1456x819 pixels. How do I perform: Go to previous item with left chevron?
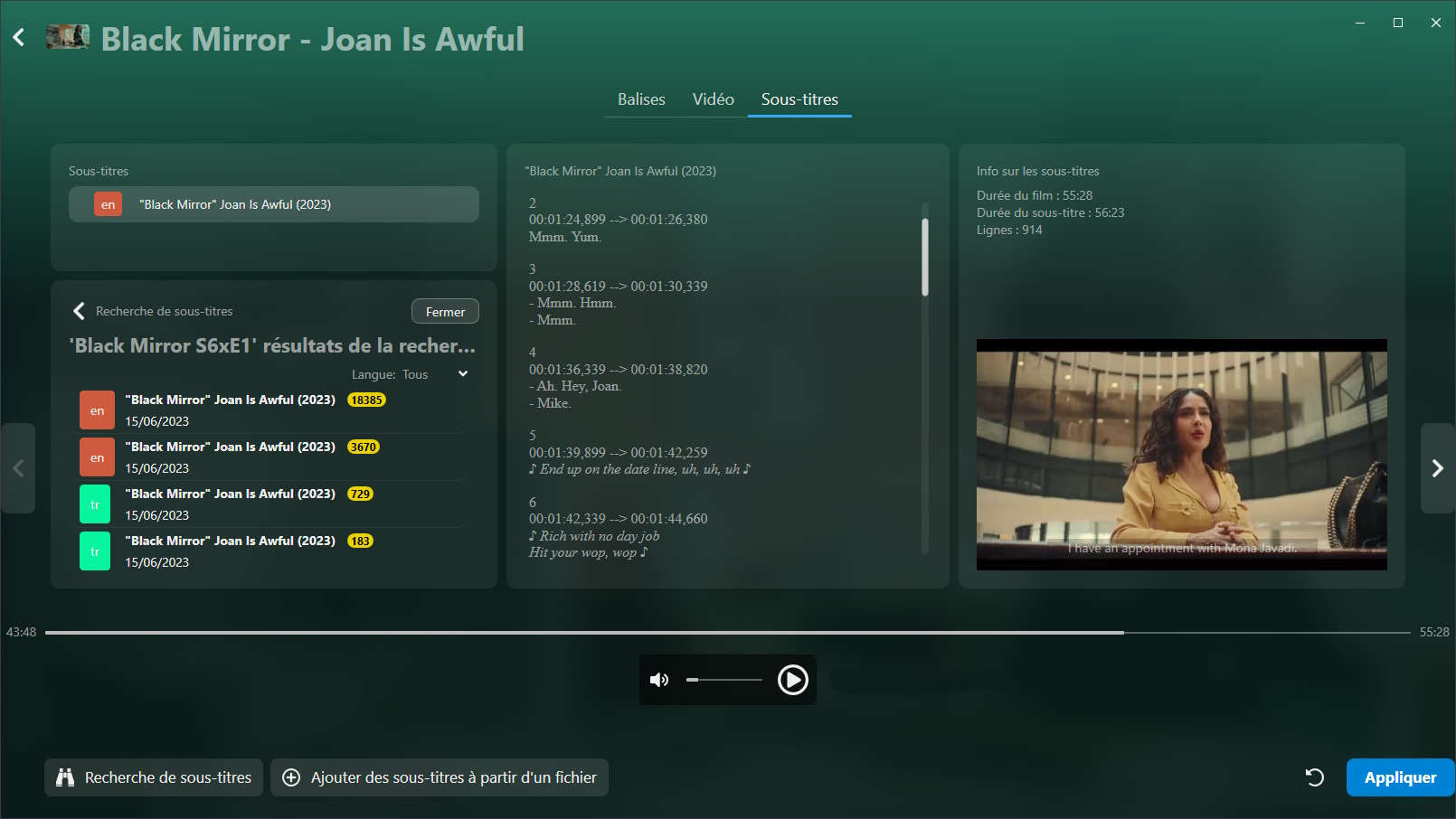coord(18,468)
